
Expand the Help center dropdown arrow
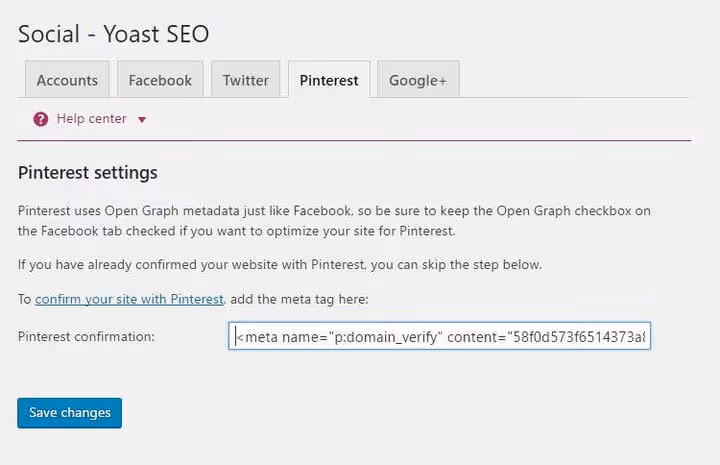(x=142, y=120)
